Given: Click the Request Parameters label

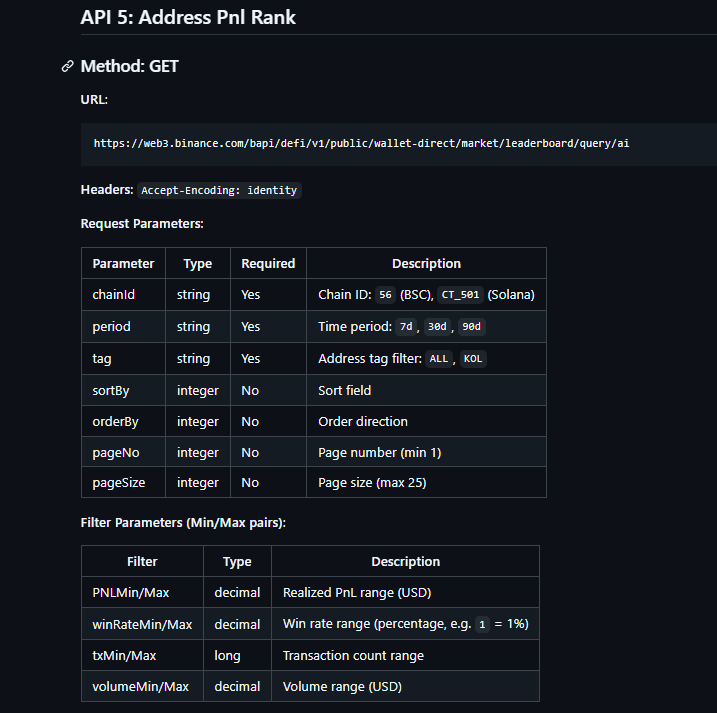Looking at the screenshot, I should pos(142,224).
